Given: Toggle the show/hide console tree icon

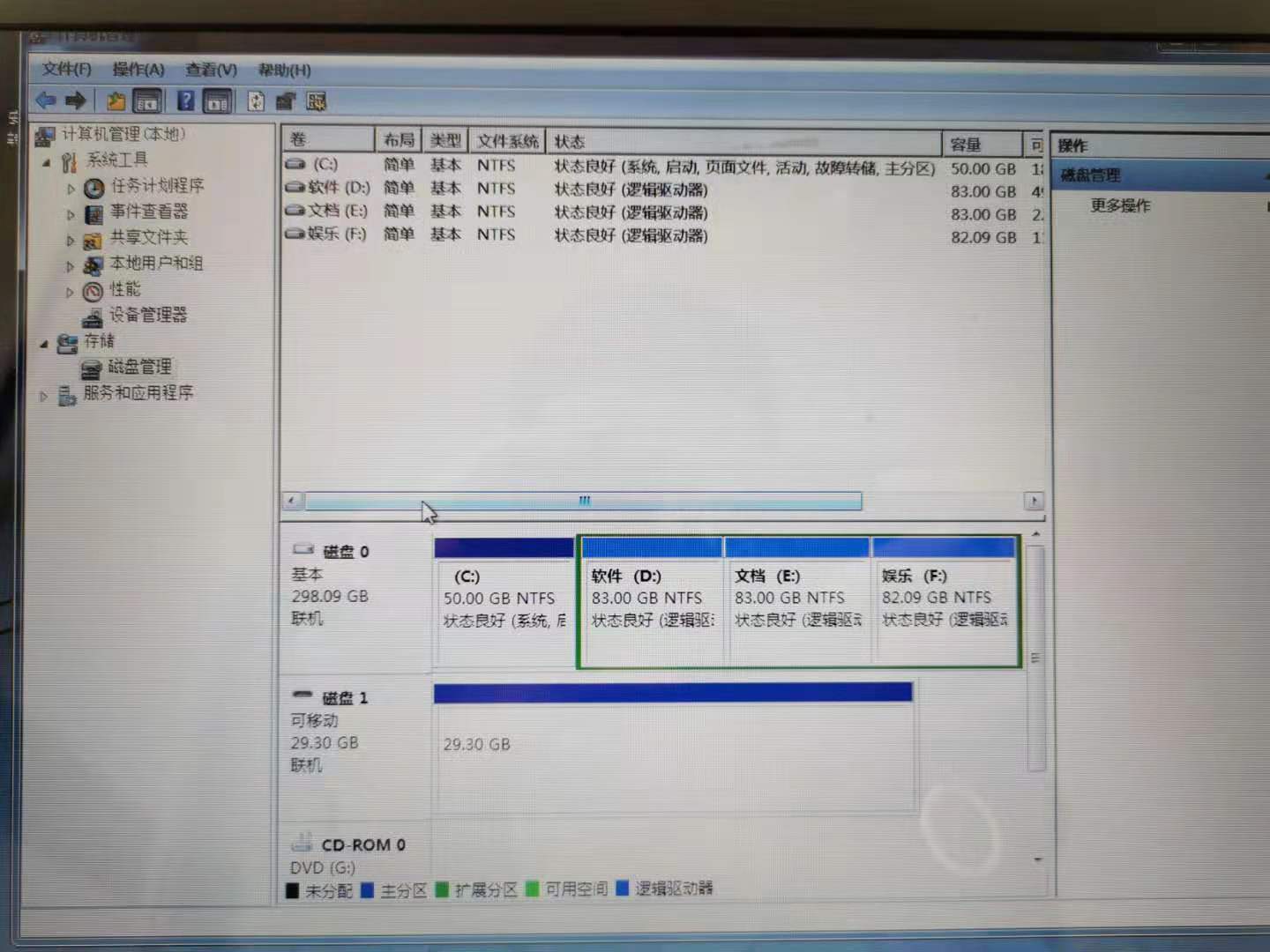Looking at the screenshot, I should pos(146,101).
